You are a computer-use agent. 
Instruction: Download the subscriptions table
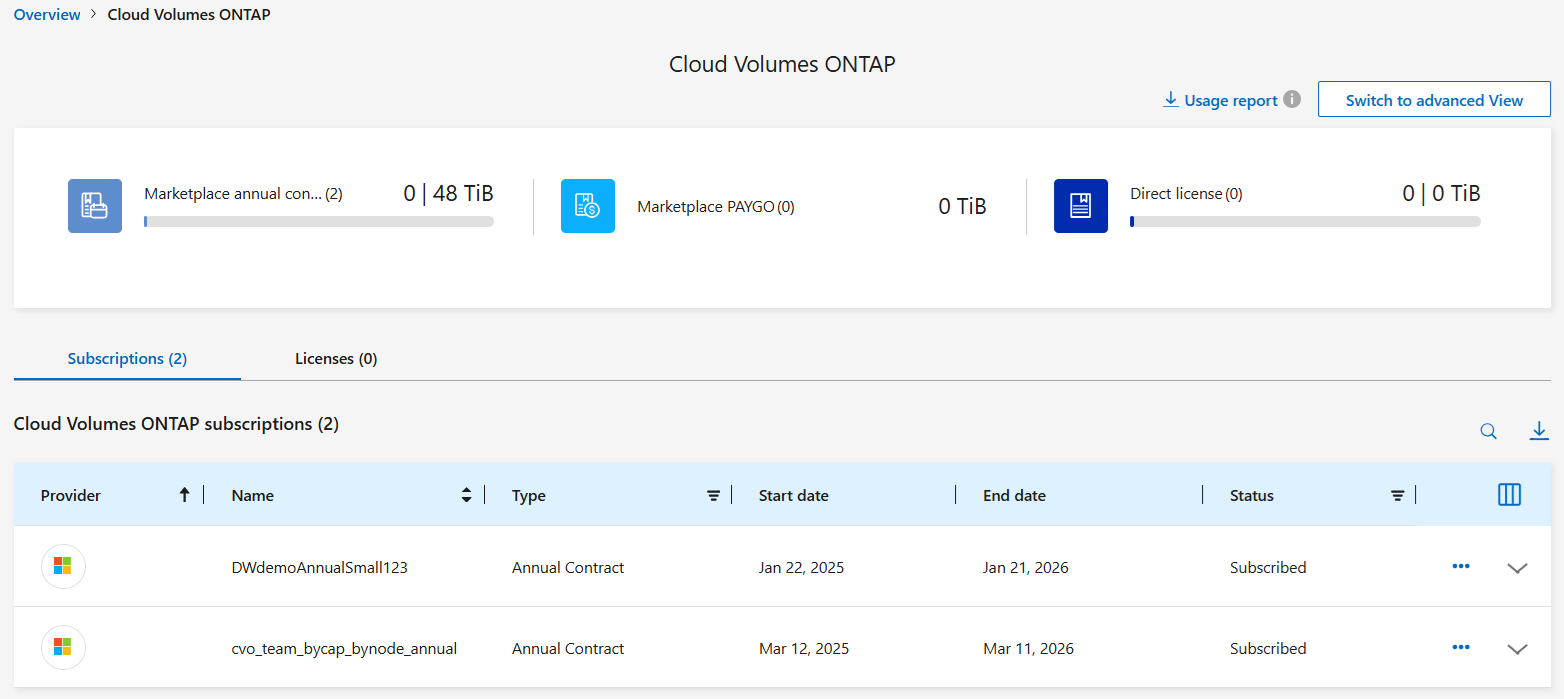[1539, 431]
